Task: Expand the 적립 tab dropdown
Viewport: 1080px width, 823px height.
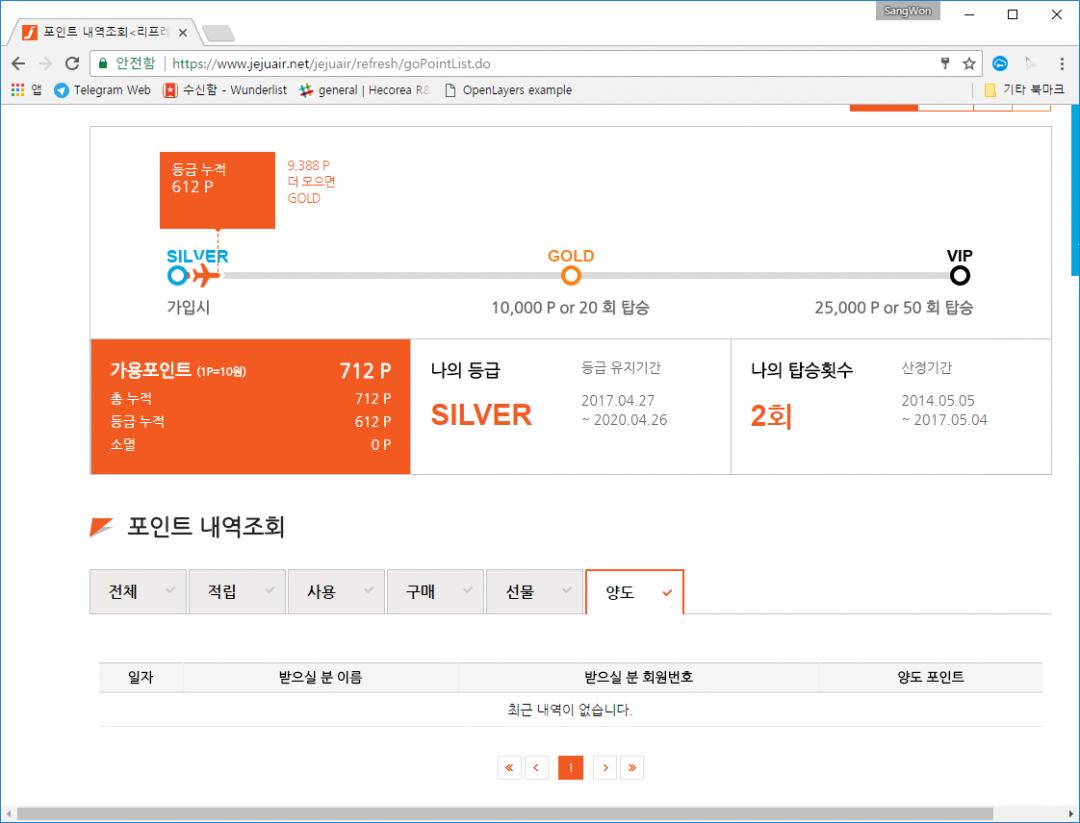Action: pyautogui.click(x=269, y=591)
